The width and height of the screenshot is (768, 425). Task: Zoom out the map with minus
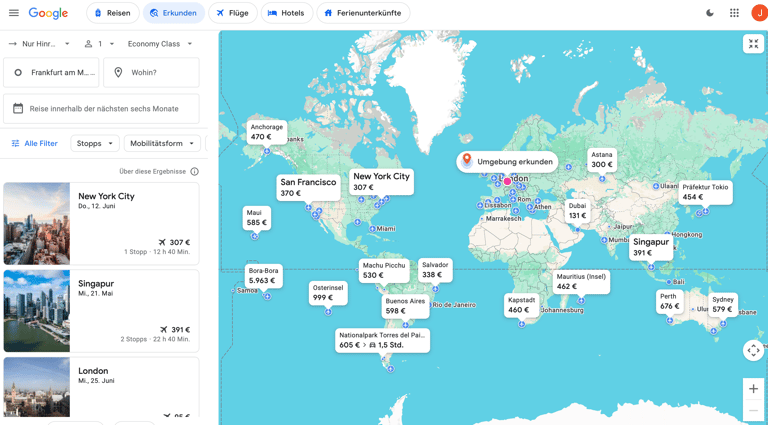(x=753, y=410)
